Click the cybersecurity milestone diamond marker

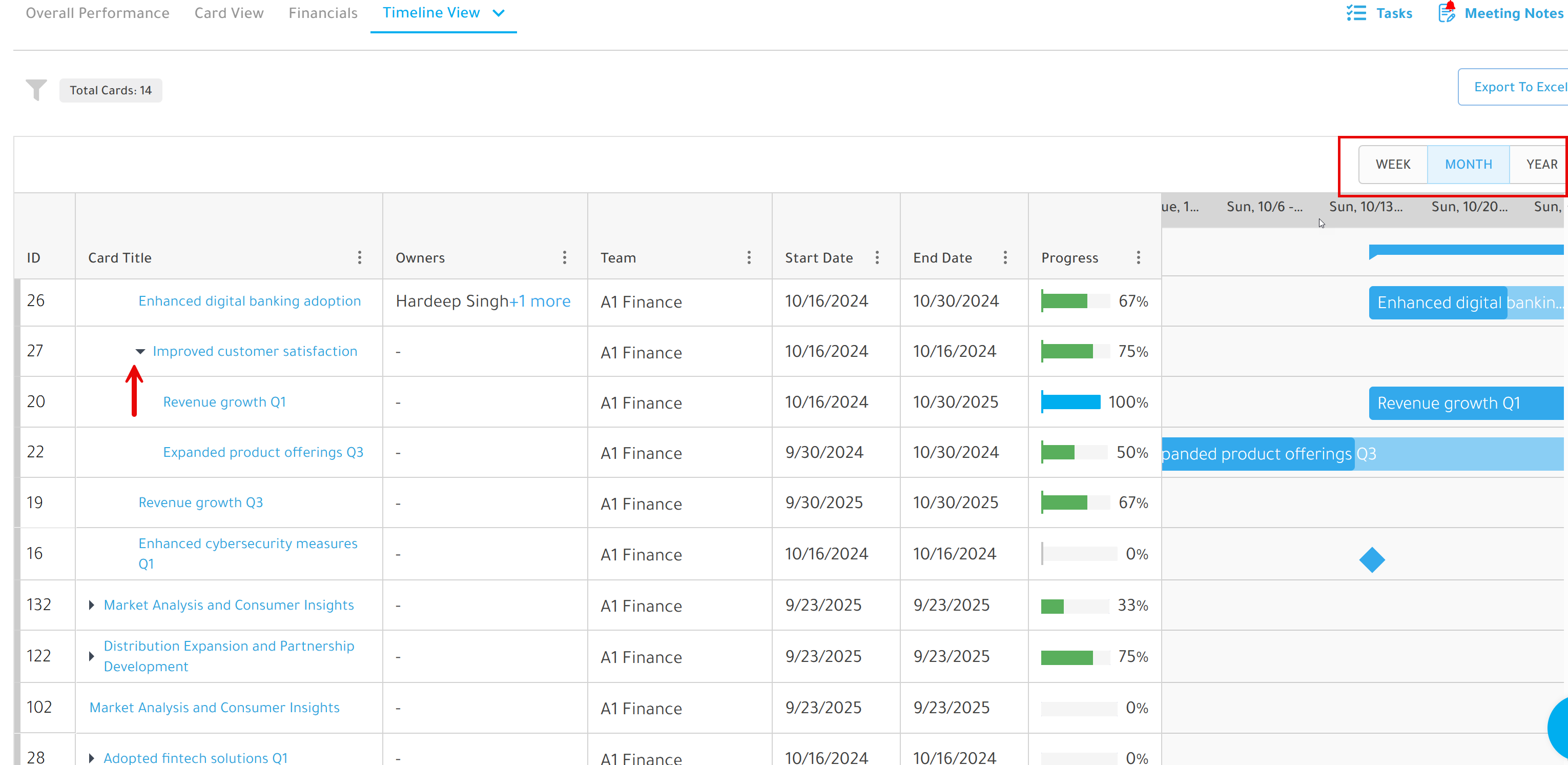tap(1372, 560)
